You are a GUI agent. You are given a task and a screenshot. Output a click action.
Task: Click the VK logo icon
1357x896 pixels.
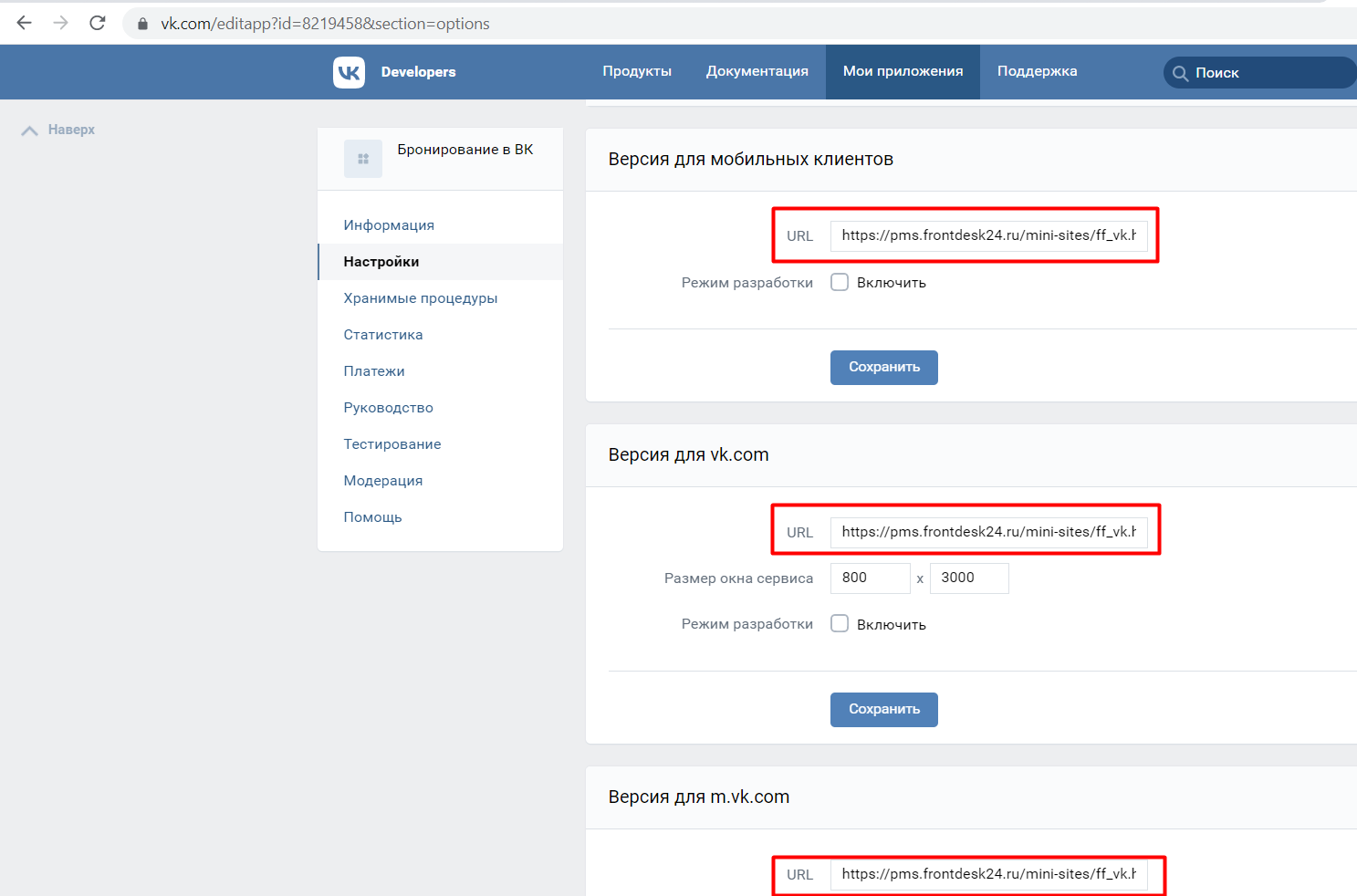click(349, 72)
